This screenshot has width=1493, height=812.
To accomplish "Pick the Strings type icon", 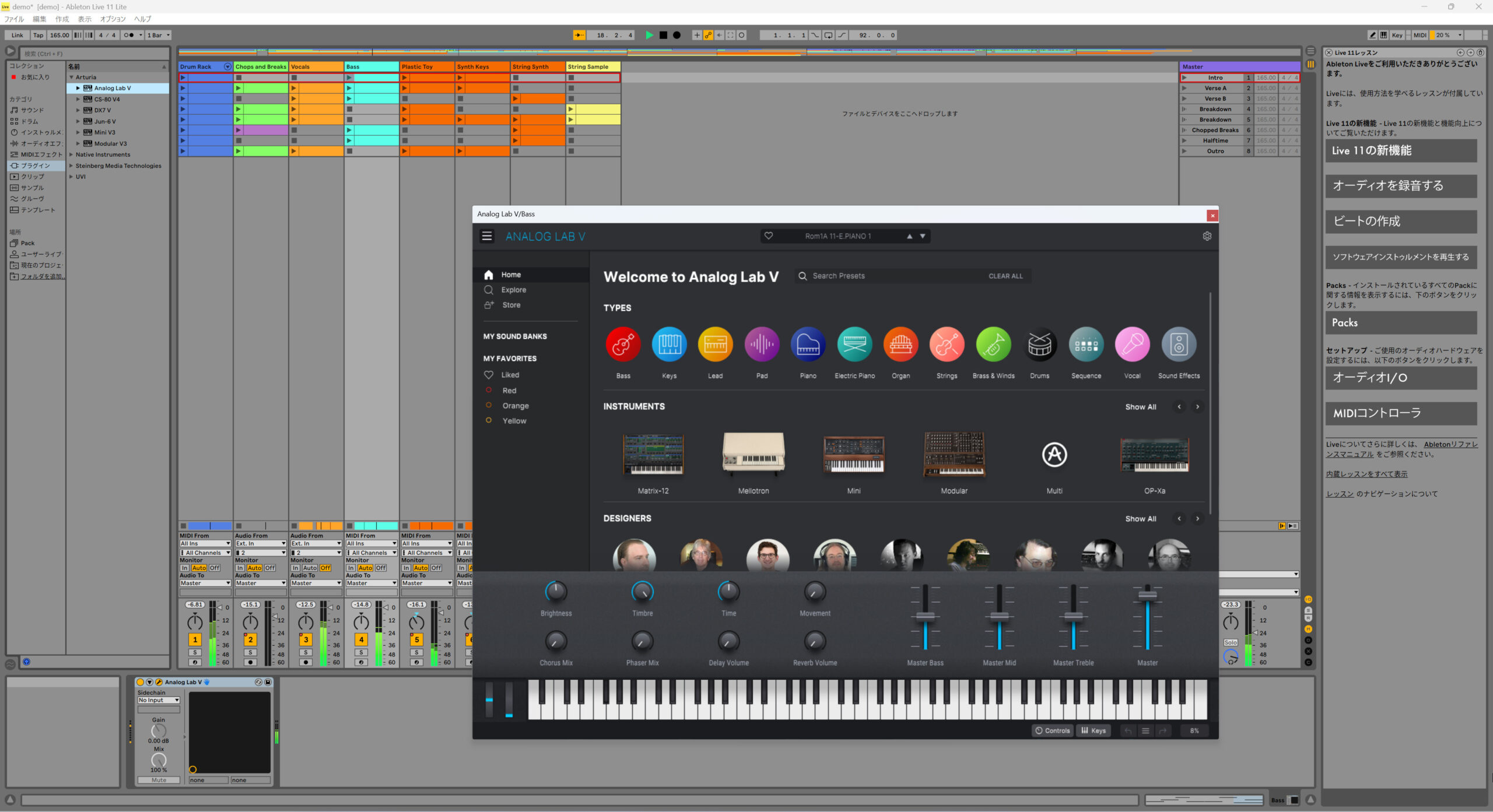I will [x=947, y=345].
